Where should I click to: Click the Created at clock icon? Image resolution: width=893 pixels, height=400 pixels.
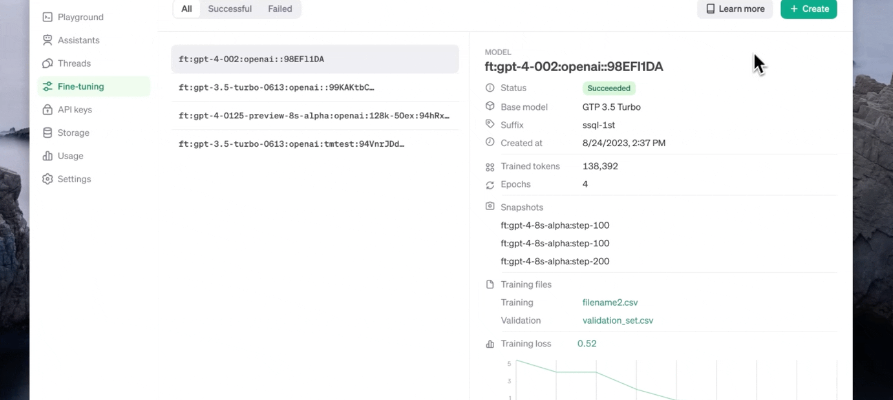(x=490, y=142)
